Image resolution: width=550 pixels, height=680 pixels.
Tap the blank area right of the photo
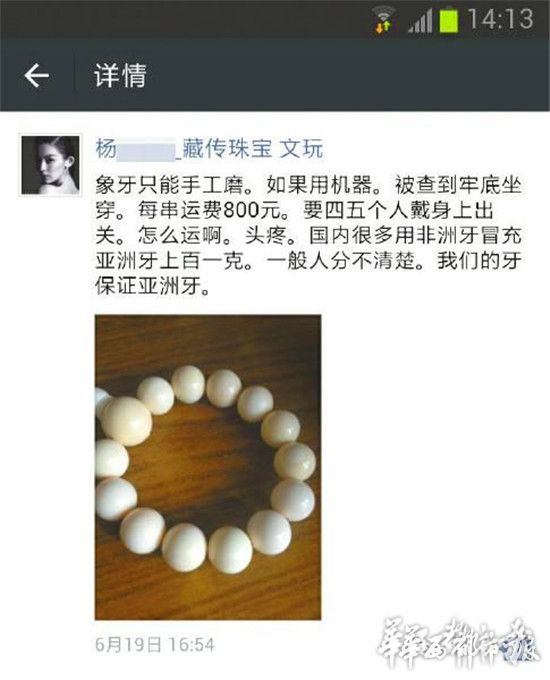coord(434,467)
